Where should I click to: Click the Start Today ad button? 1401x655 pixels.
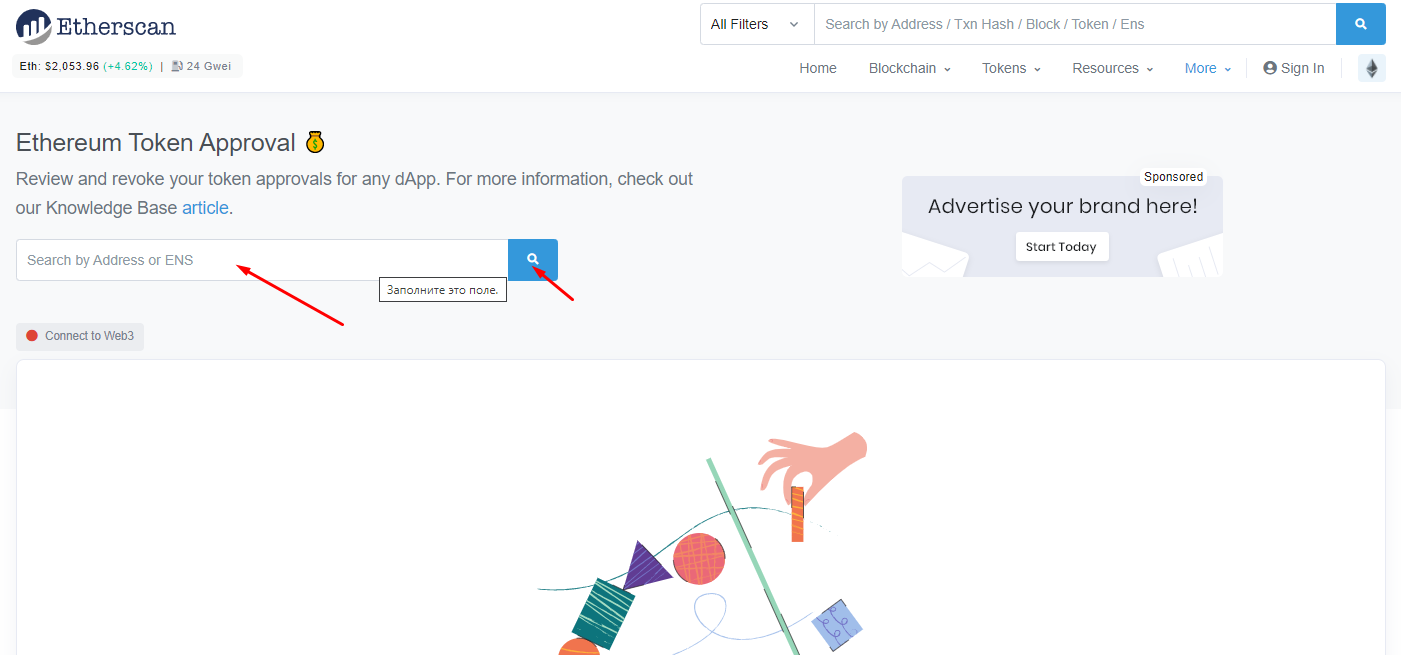click(1062, 247)
